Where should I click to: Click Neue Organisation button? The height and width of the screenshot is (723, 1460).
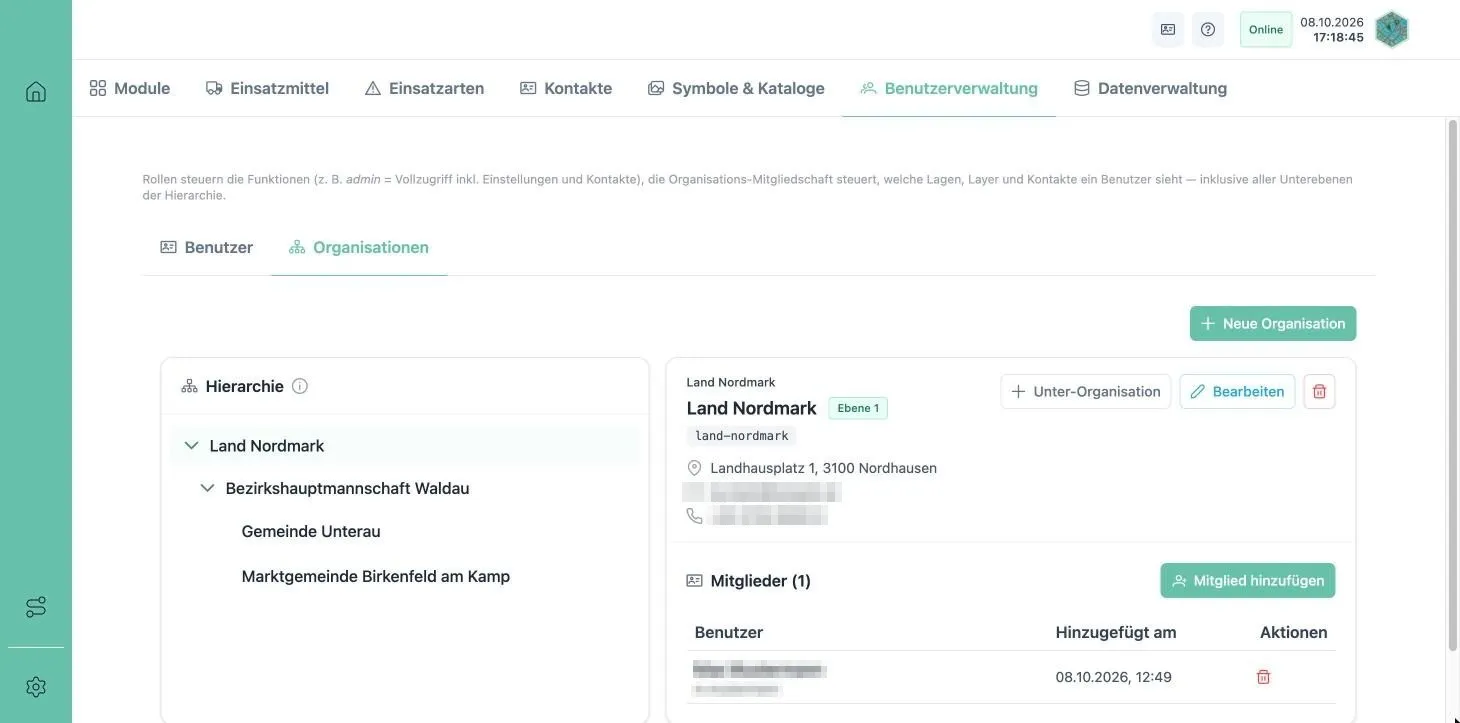pos(1273,323)
